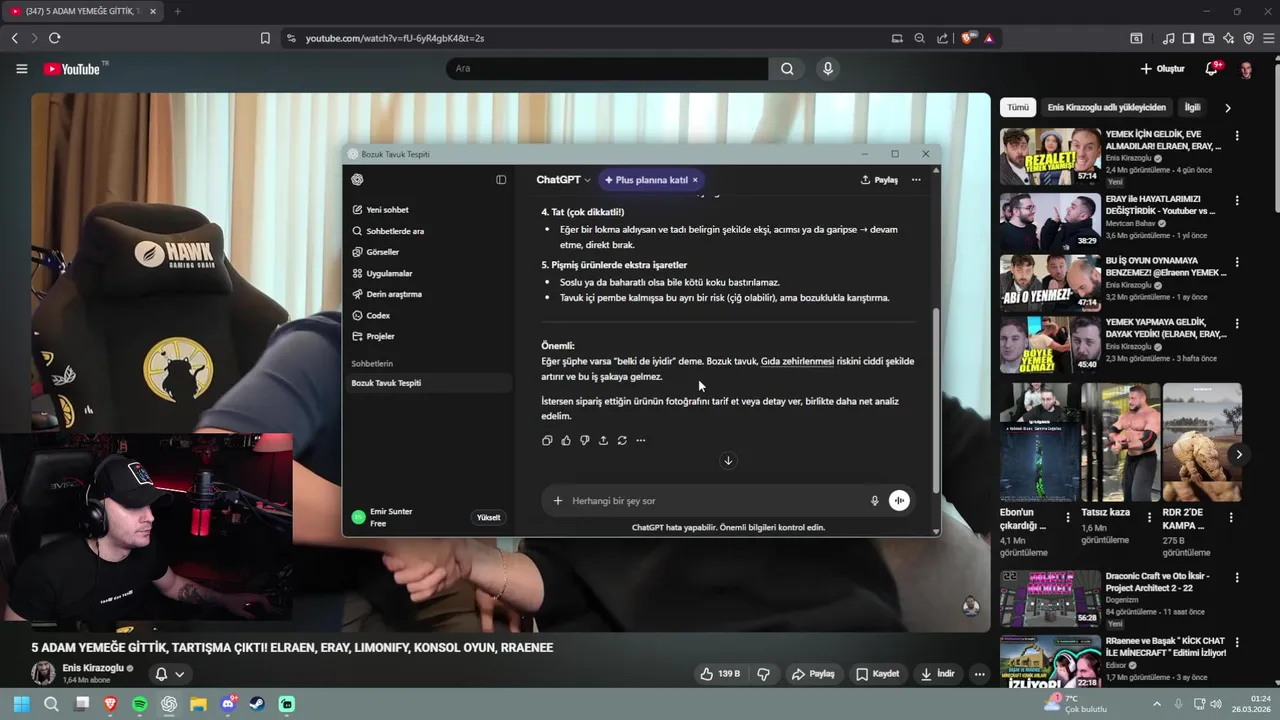The image size is (1280, 720).
Task: Click Paylaş share in ChatGPT header
Action: [x=879, y=180]
